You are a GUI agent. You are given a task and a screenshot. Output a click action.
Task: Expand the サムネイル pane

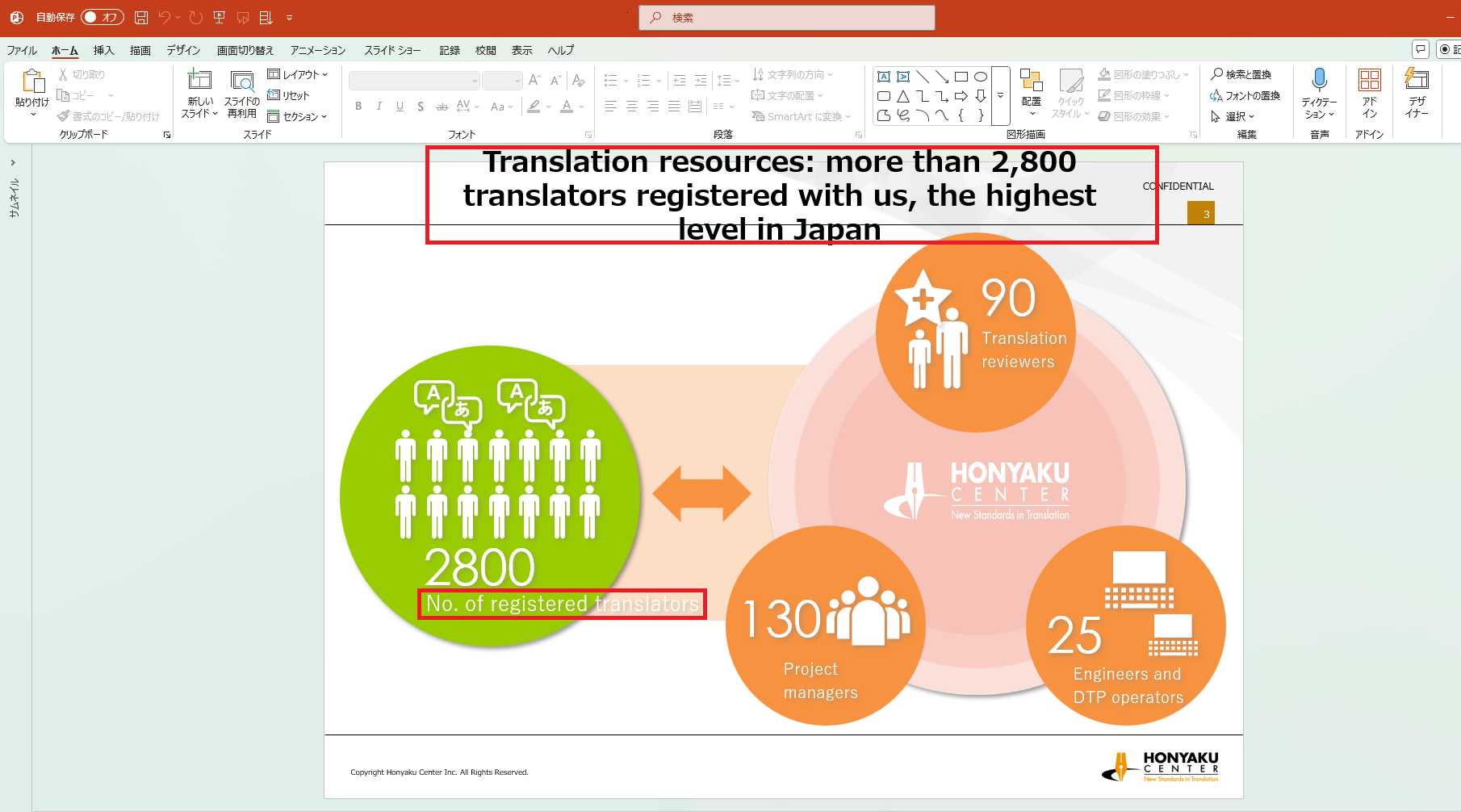pos(13,162)
